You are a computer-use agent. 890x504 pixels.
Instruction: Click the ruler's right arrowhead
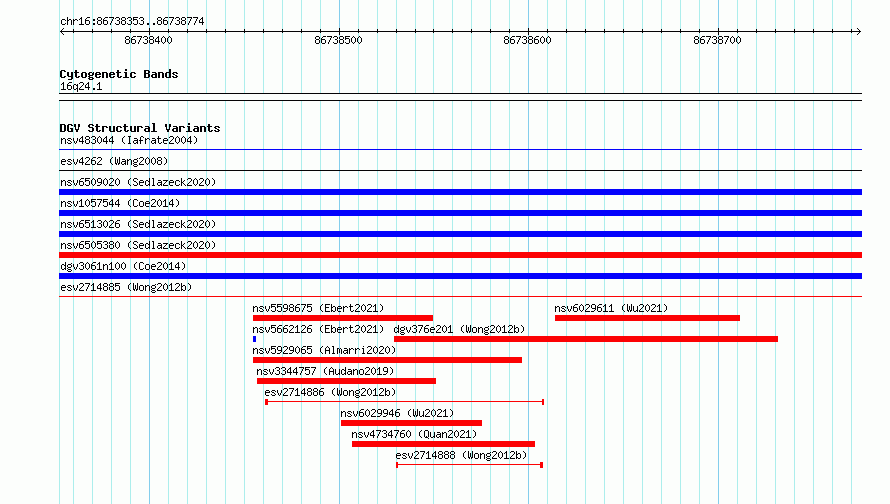pos(858,31)
